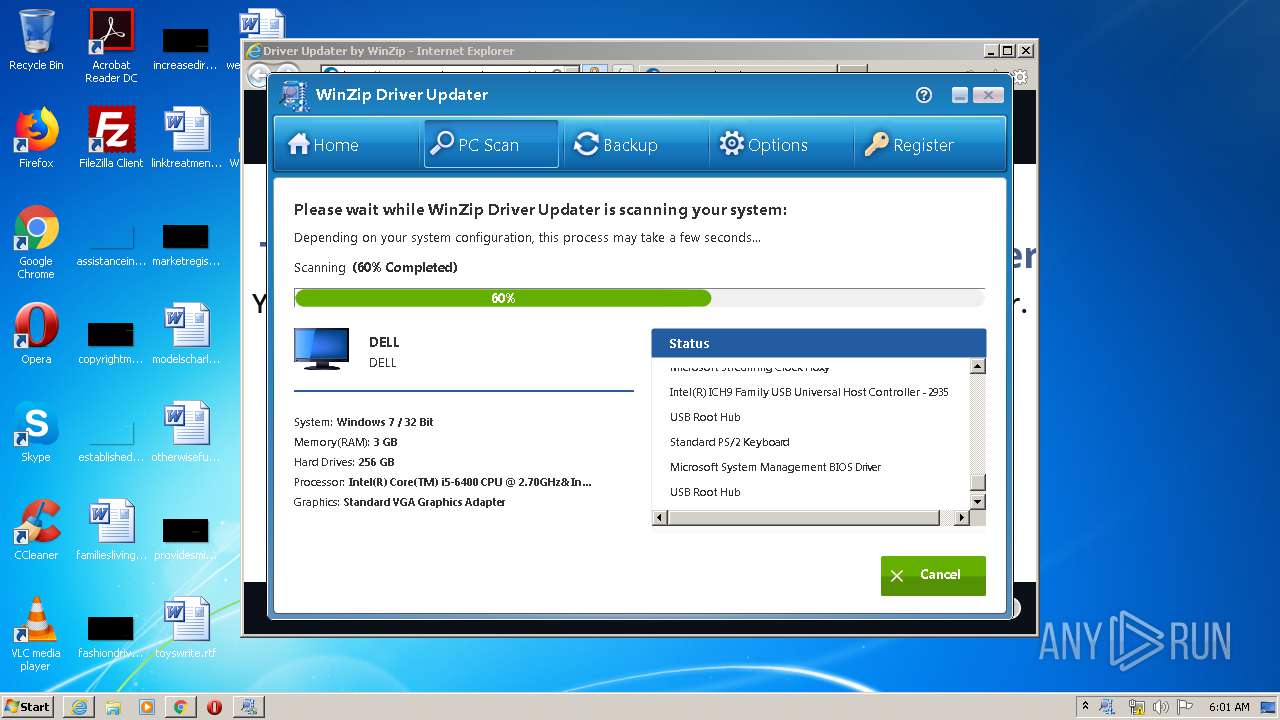Maximize the Internet Explorer window

point(1007,51)
